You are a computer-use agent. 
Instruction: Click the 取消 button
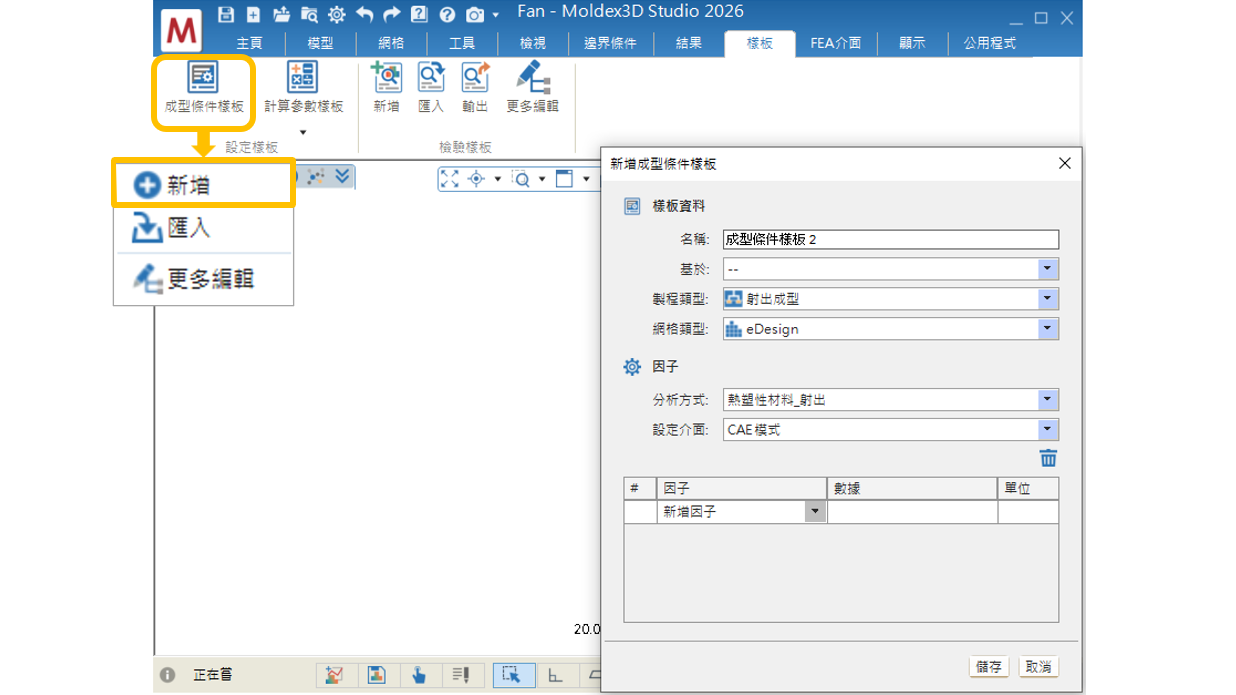coord(1038,667)
